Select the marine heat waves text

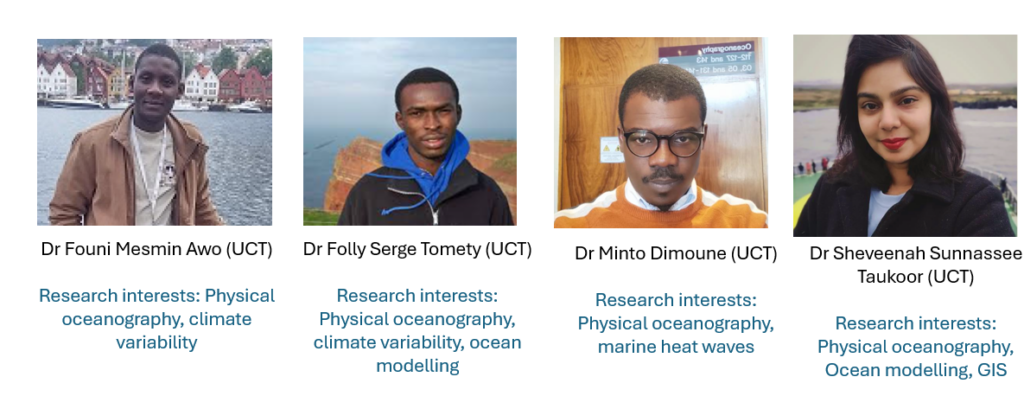676,346
